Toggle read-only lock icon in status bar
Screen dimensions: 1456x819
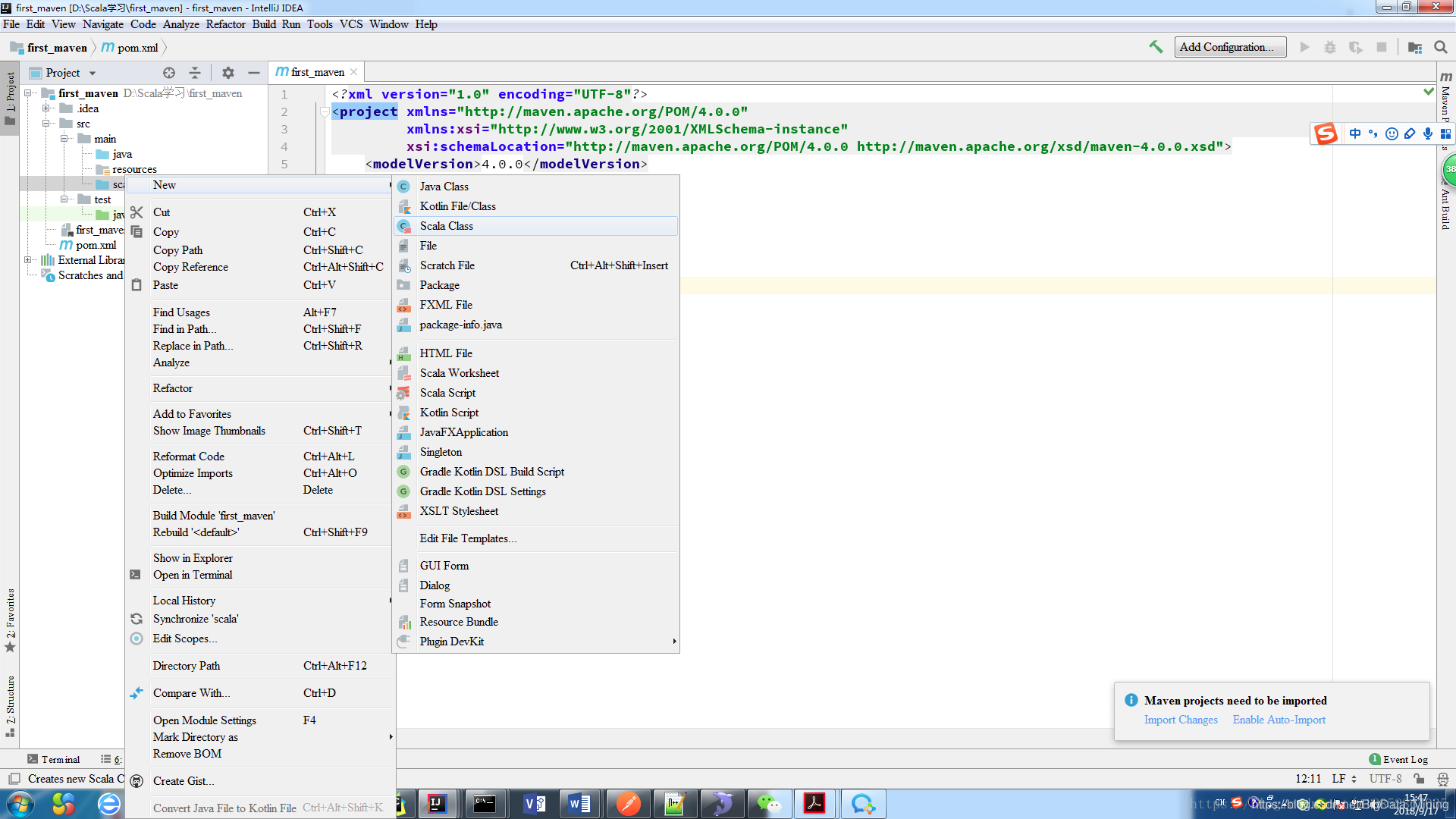1418,779
